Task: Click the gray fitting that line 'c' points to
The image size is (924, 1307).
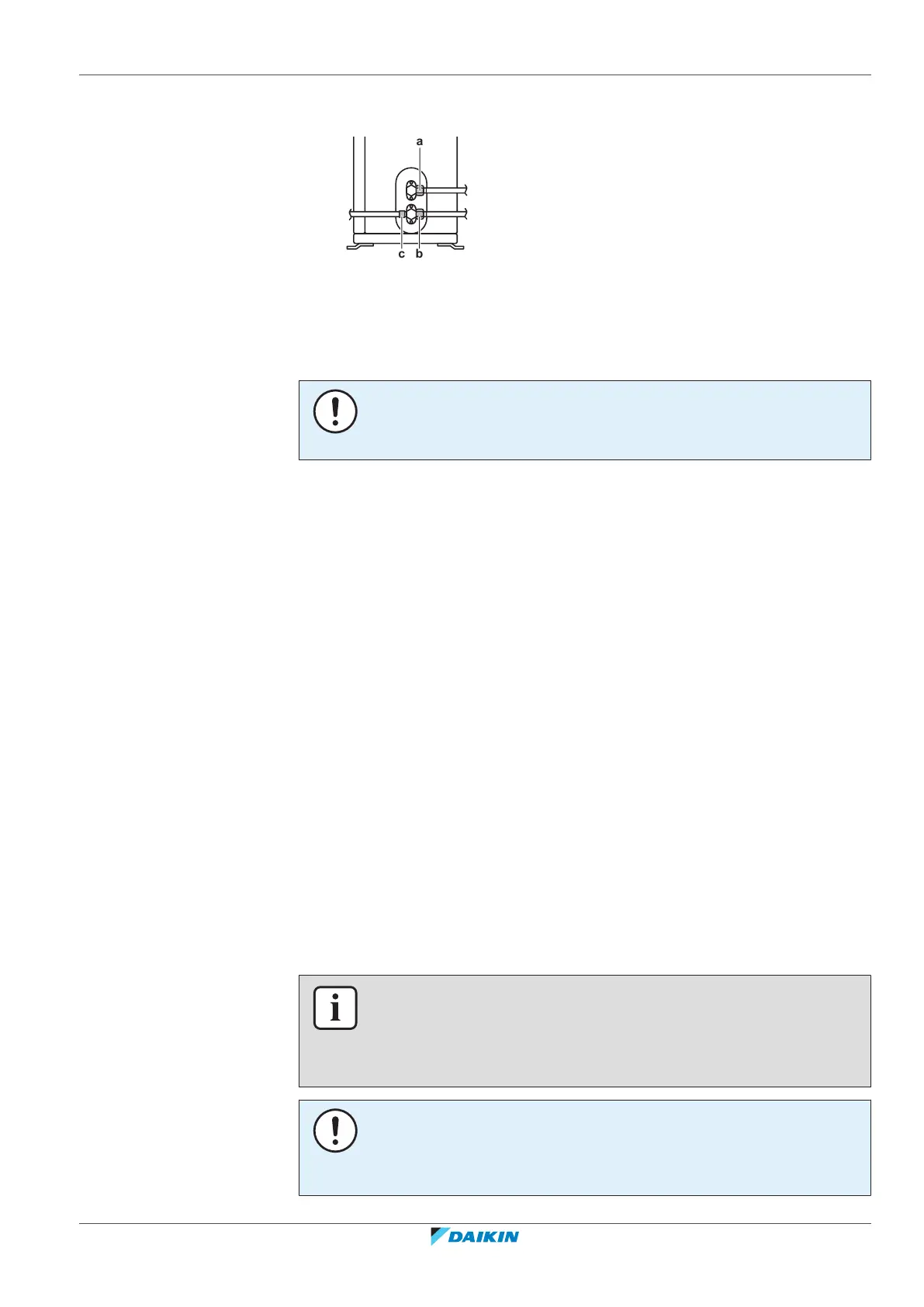Action: 402,214
